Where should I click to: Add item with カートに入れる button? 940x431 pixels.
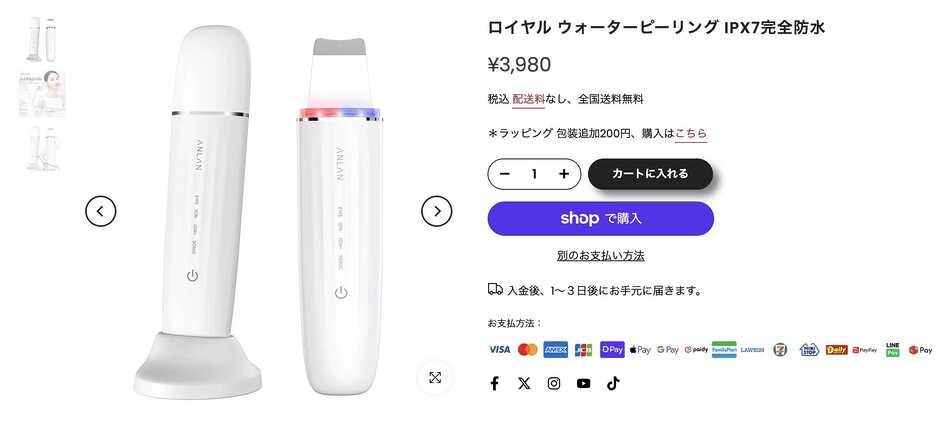pos(650,174)
